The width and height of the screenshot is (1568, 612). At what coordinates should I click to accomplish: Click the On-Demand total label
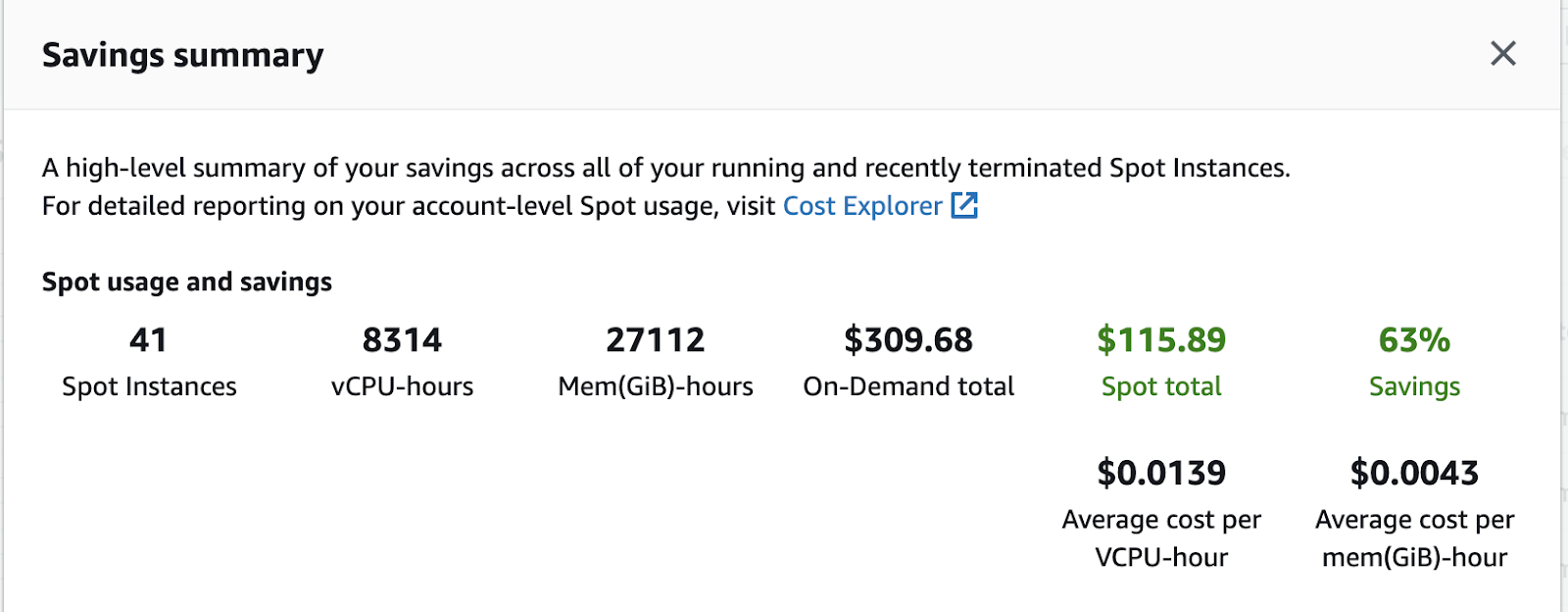[x=908, y=386]
